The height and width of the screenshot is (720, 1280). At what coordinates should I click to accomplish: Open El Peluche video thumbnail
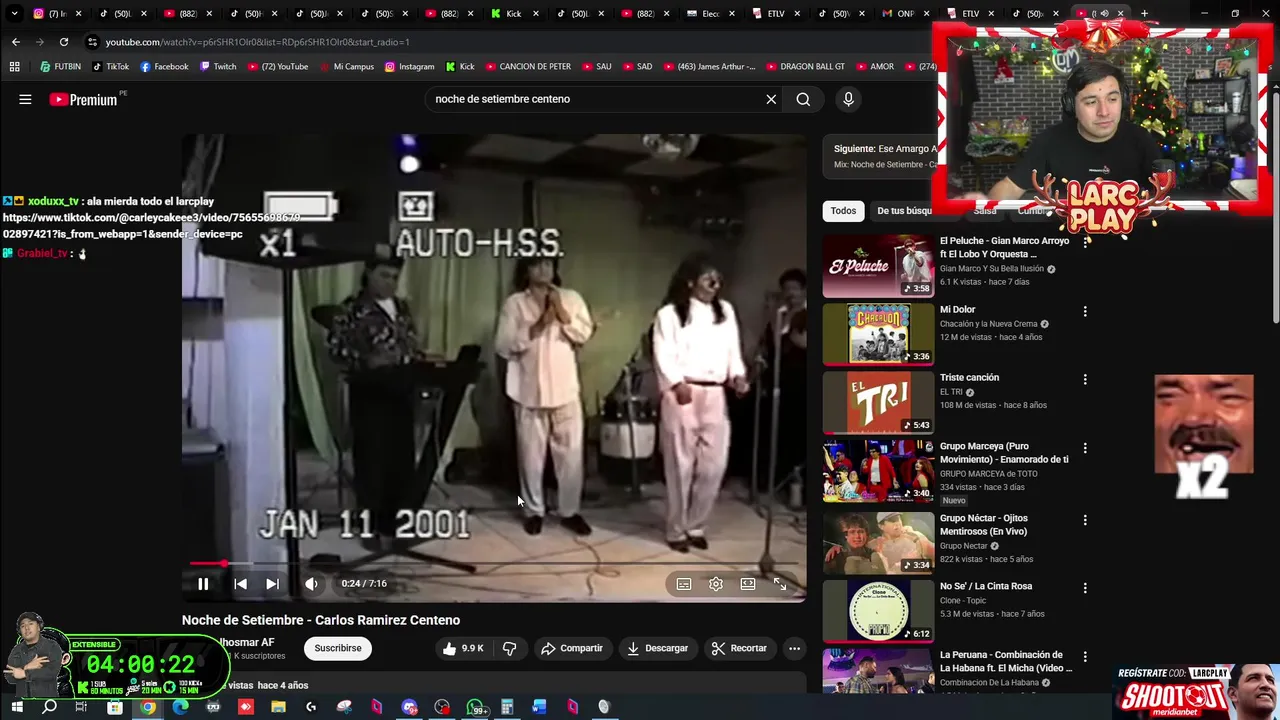pos(878,266)
